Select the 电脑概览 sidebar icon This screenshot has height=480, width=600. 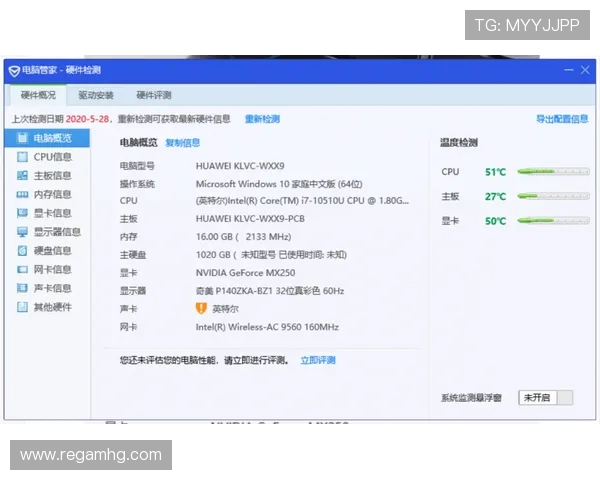tap(23, 138)
